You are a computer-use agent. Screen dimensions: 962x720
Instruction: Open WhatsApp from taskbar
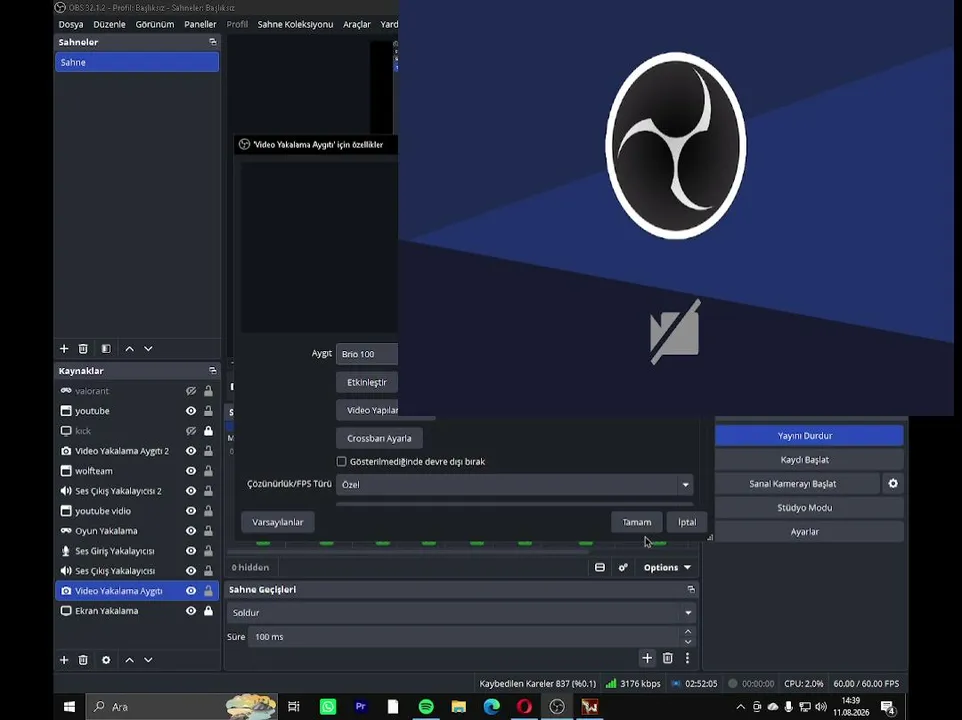328,707
